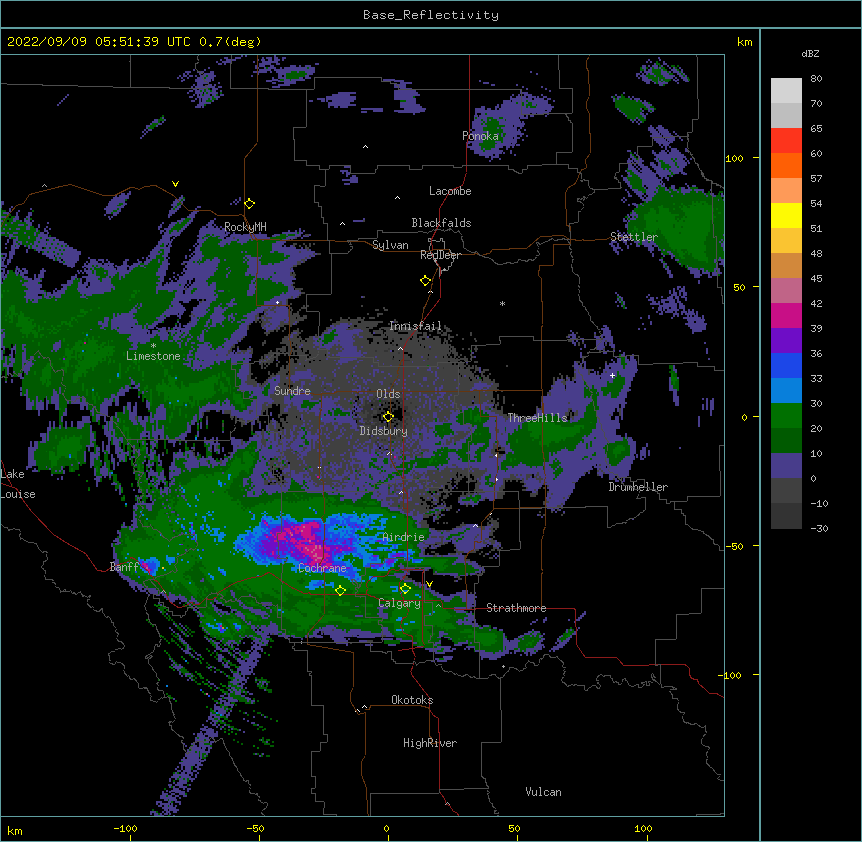Viewport: 862px width, 842px height.
Task: Click the Innisfail label
Action: [415, 326]
